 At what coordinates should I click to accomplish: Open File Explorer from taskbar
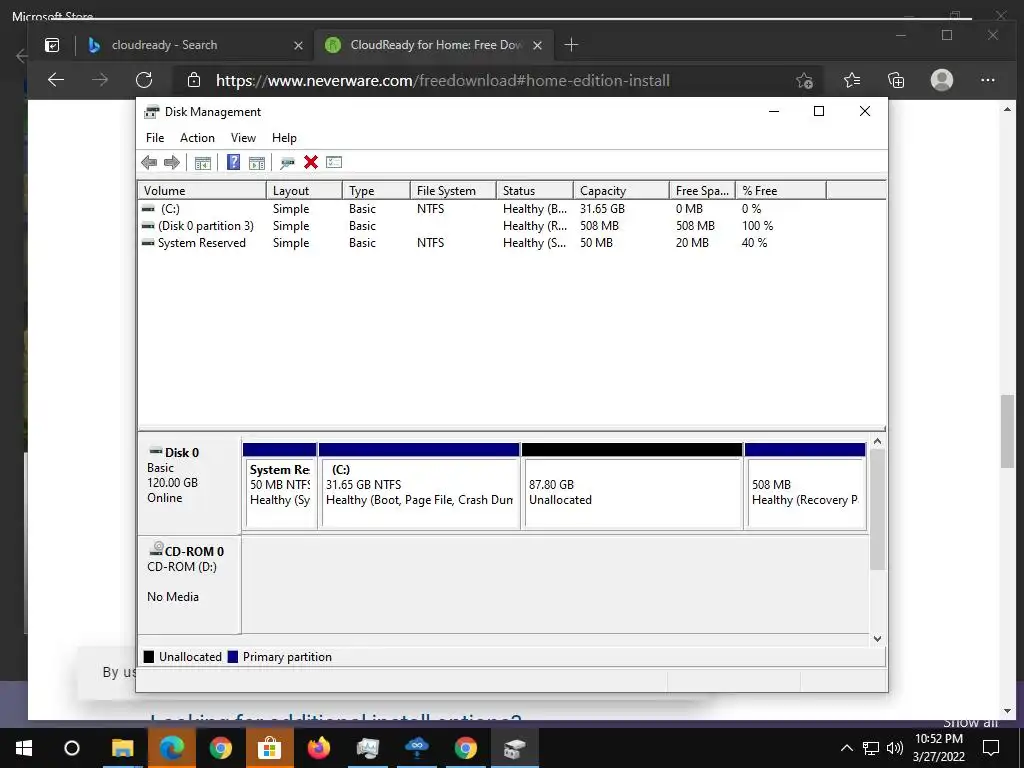122,748
